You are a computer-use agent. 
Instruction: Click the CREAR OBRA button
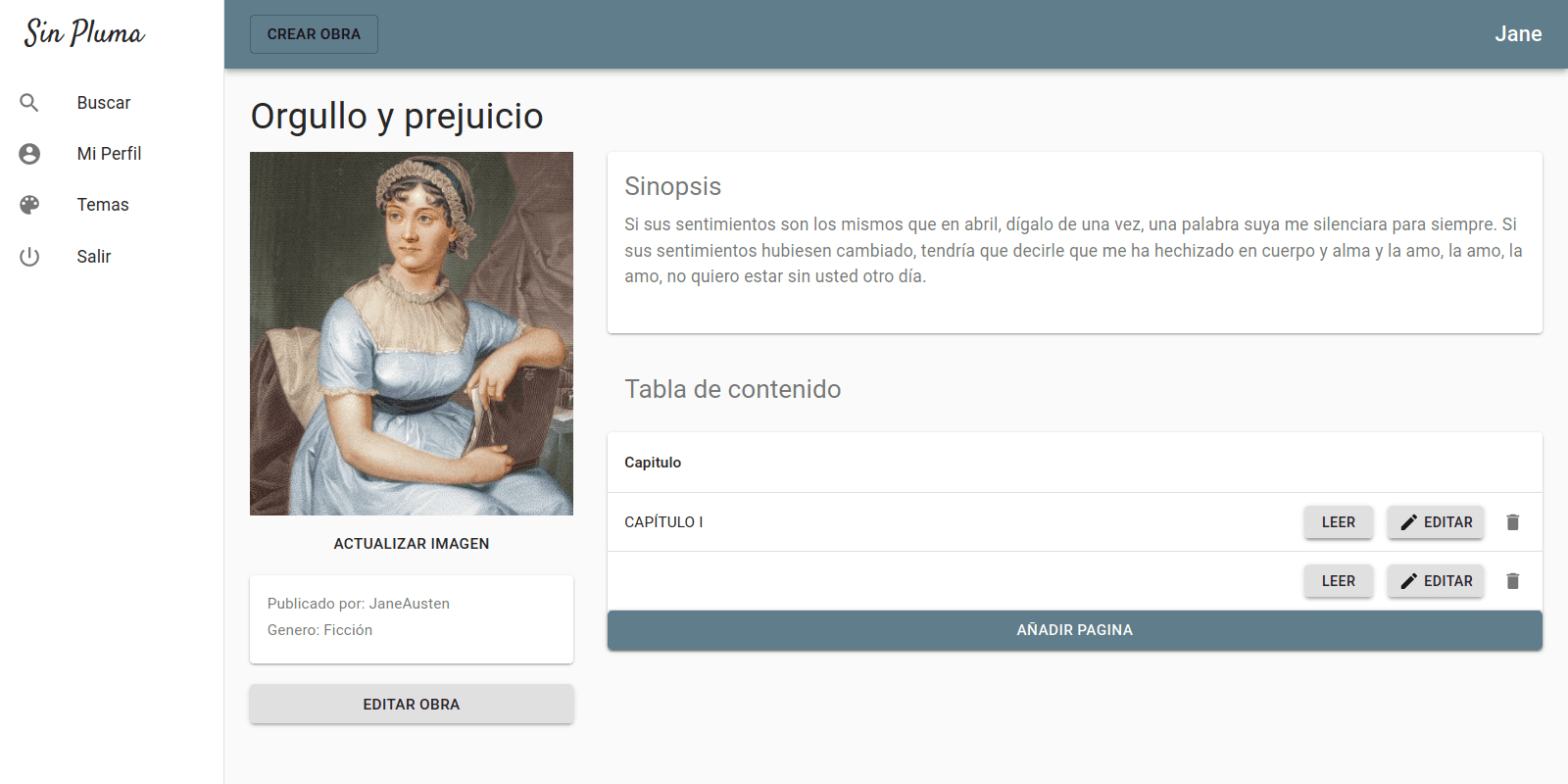[x=314, y=34]
